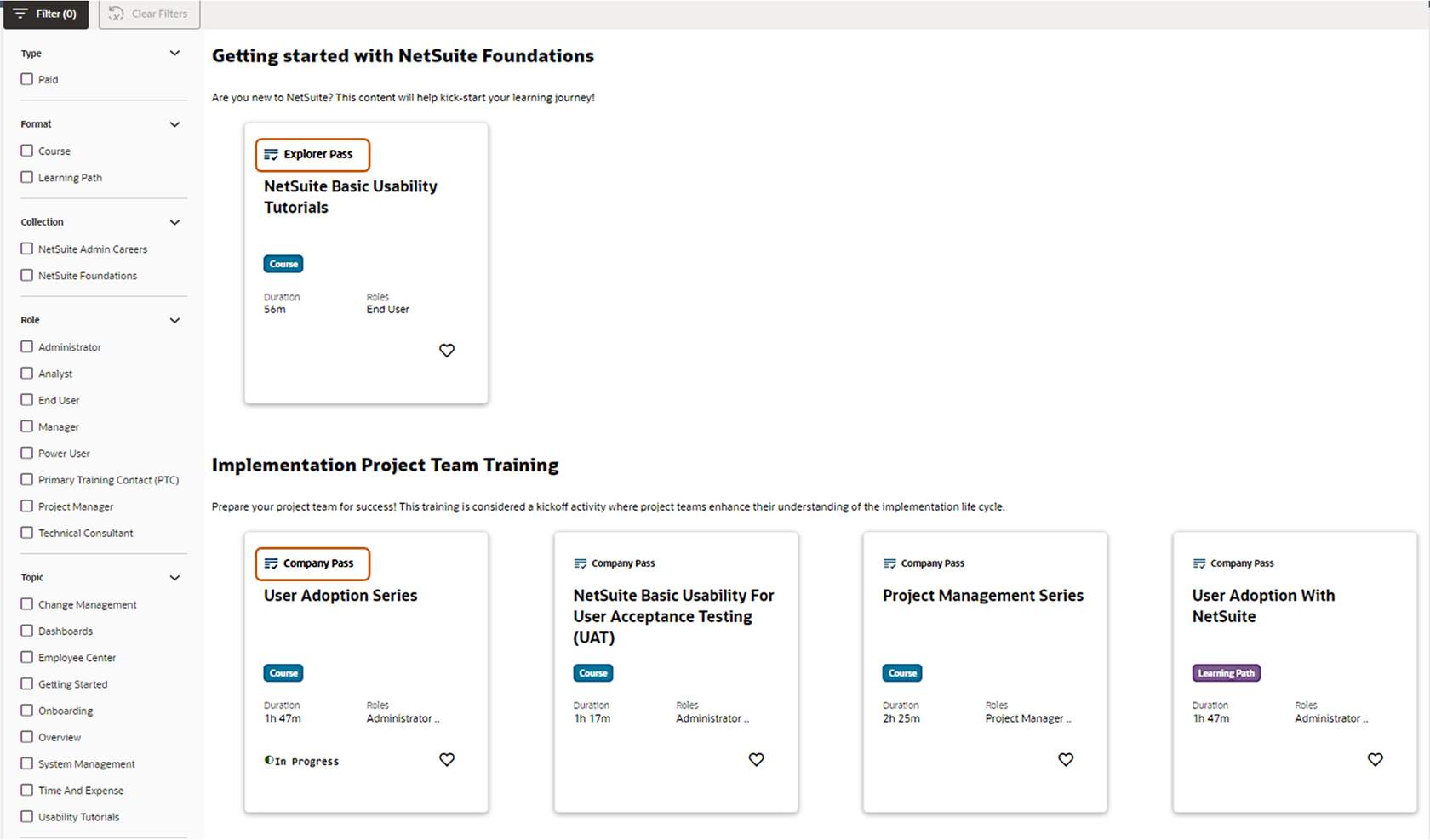This screenshot has width=1430, height=840.
Task: Open the Project Management Series course
Action: tap(981, 596)
